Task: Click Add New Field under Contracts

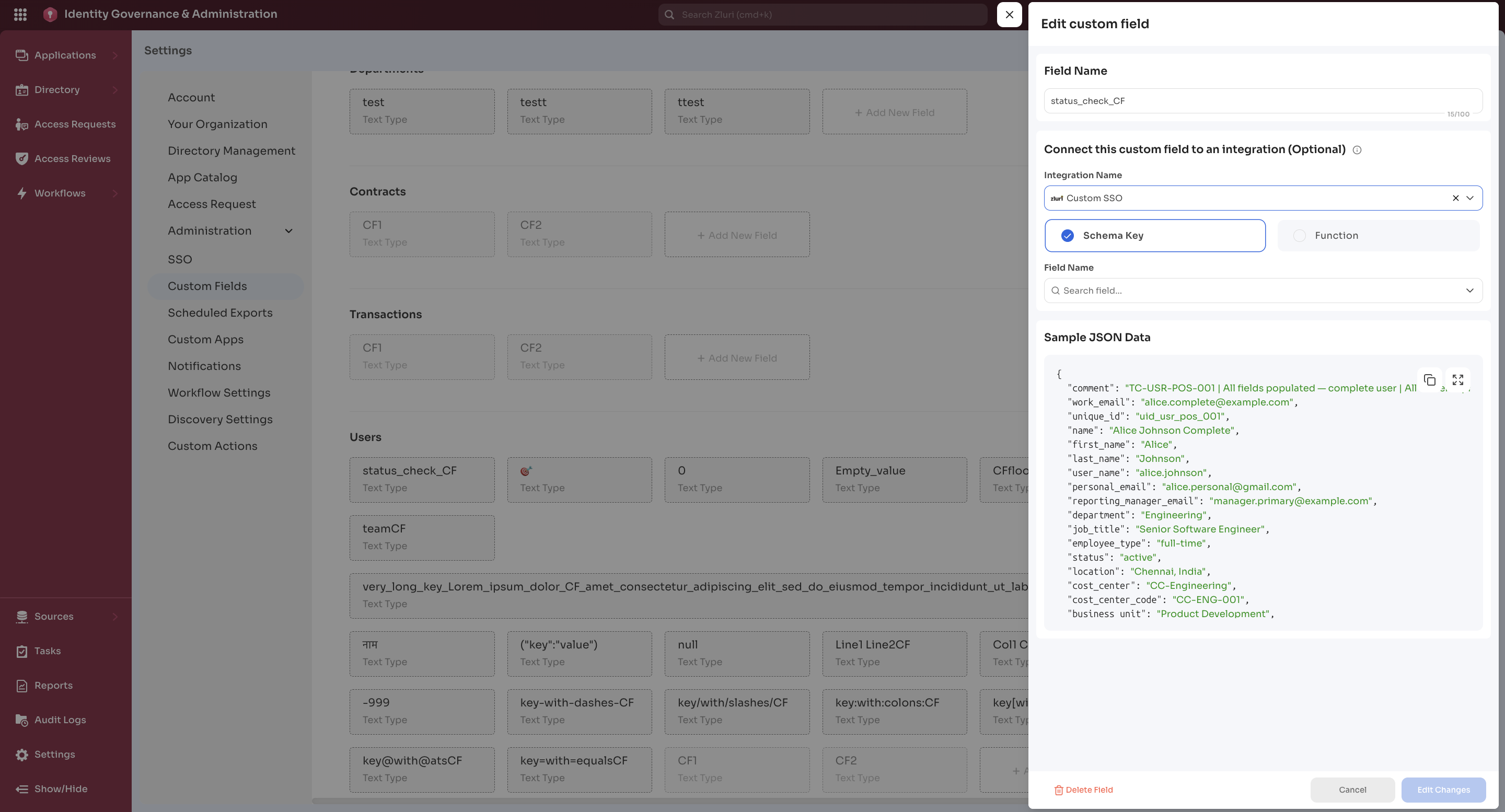Action: click(x=737, y=235)
